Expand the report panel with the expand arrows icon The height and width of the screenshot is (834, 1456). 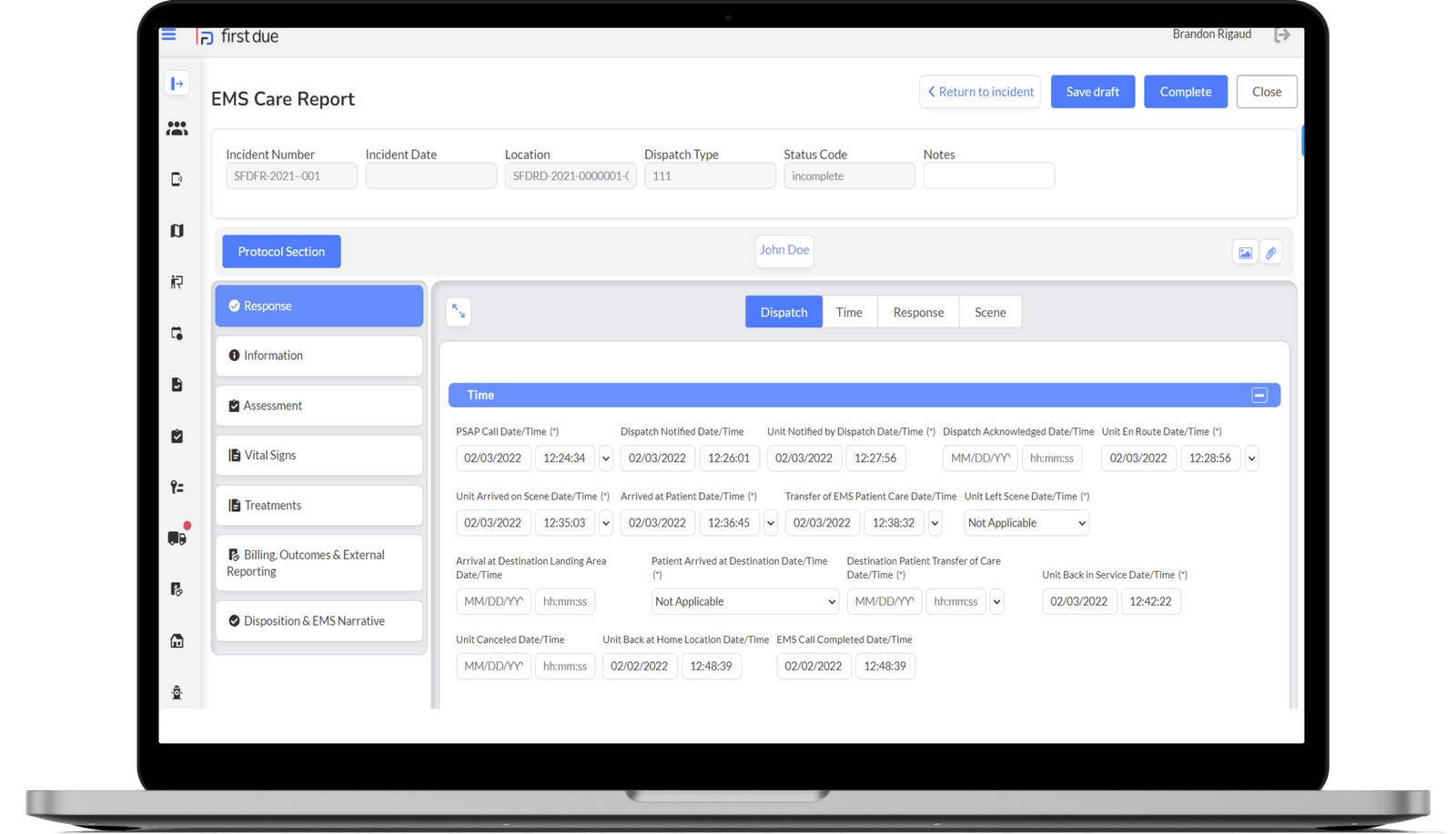[459, 311]
